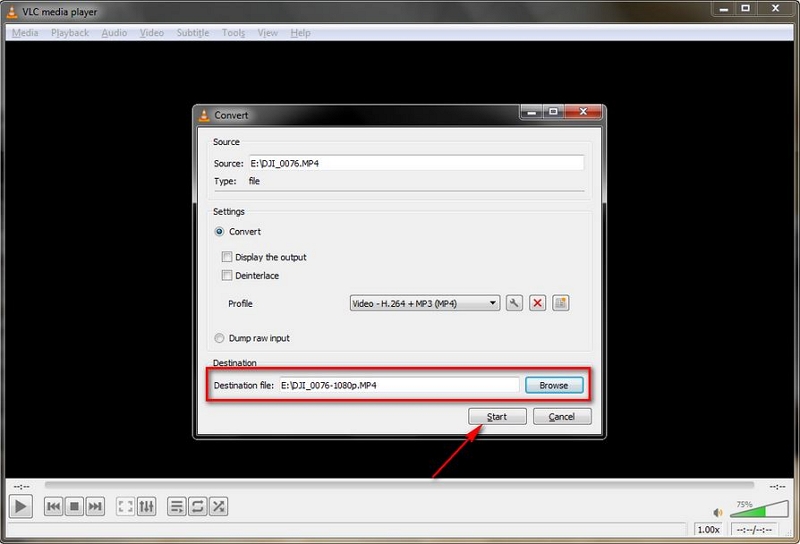Viewport: 800px width, 544px height.
Task: Click the elapsed time label left of seek bar
Action: pyautogui.click(x=21, y=487)
